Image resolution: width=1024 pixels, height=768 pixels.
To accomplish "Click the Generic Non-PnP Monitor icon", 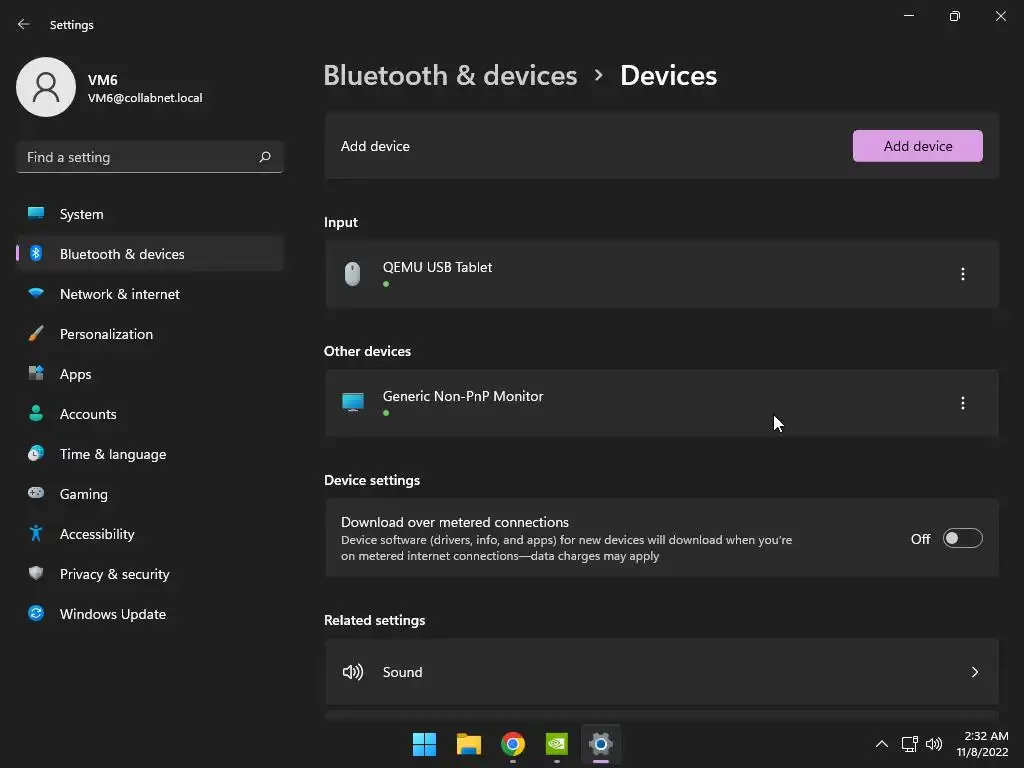I will 353,402.
